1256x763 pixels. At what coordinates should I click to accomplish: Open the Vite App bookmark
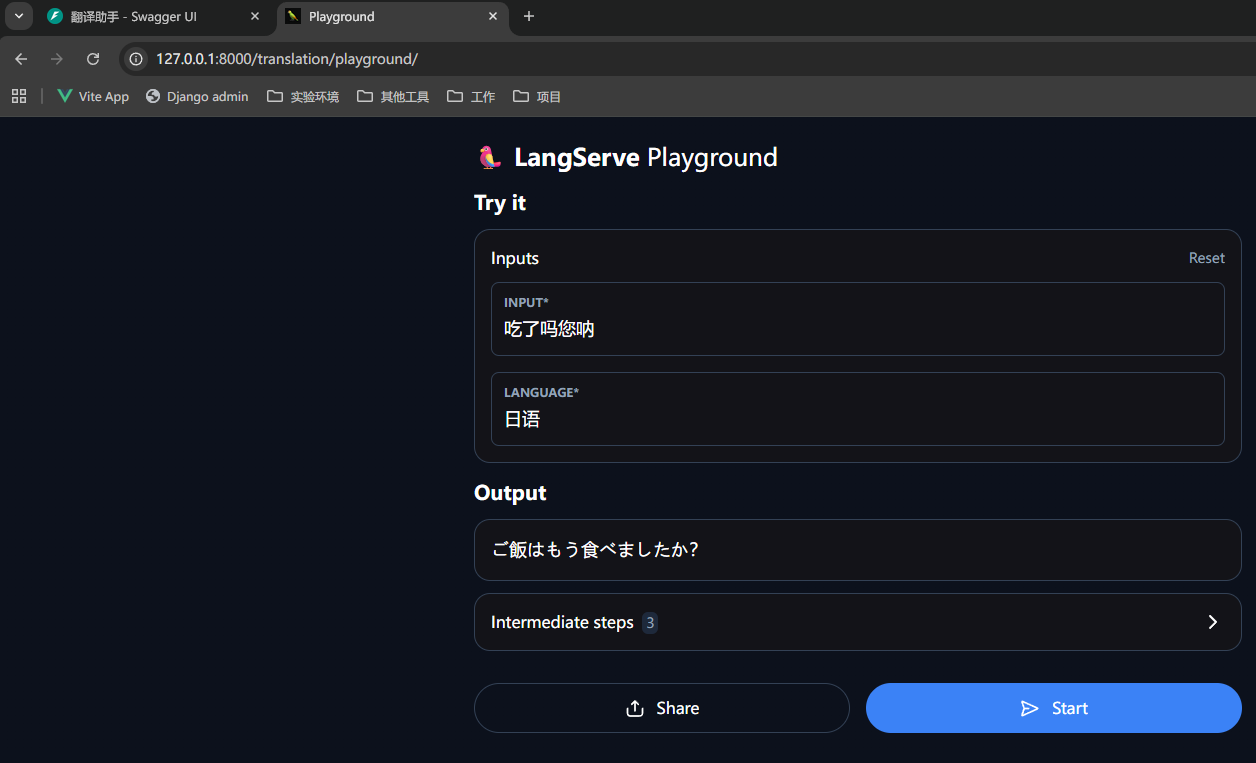pos(93,96)
